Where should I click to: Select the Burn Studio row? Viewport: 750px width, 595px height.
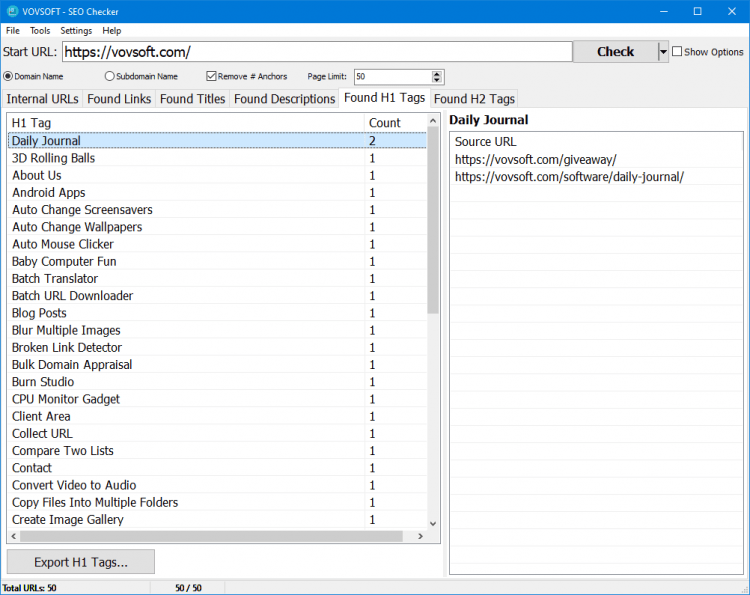pos(217,382)
